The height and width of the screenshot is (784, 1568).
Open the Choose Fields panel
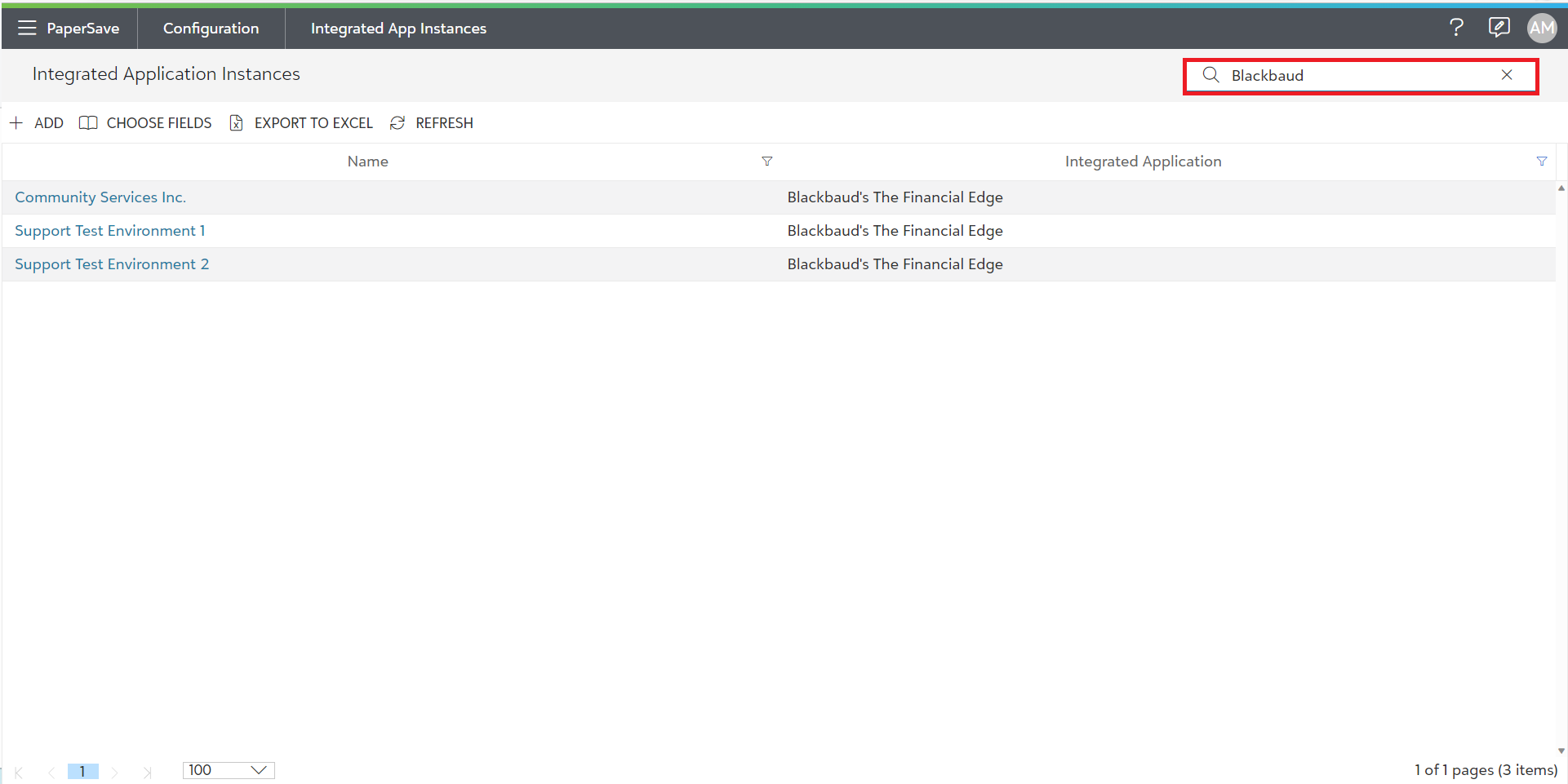tap(145, 123)
